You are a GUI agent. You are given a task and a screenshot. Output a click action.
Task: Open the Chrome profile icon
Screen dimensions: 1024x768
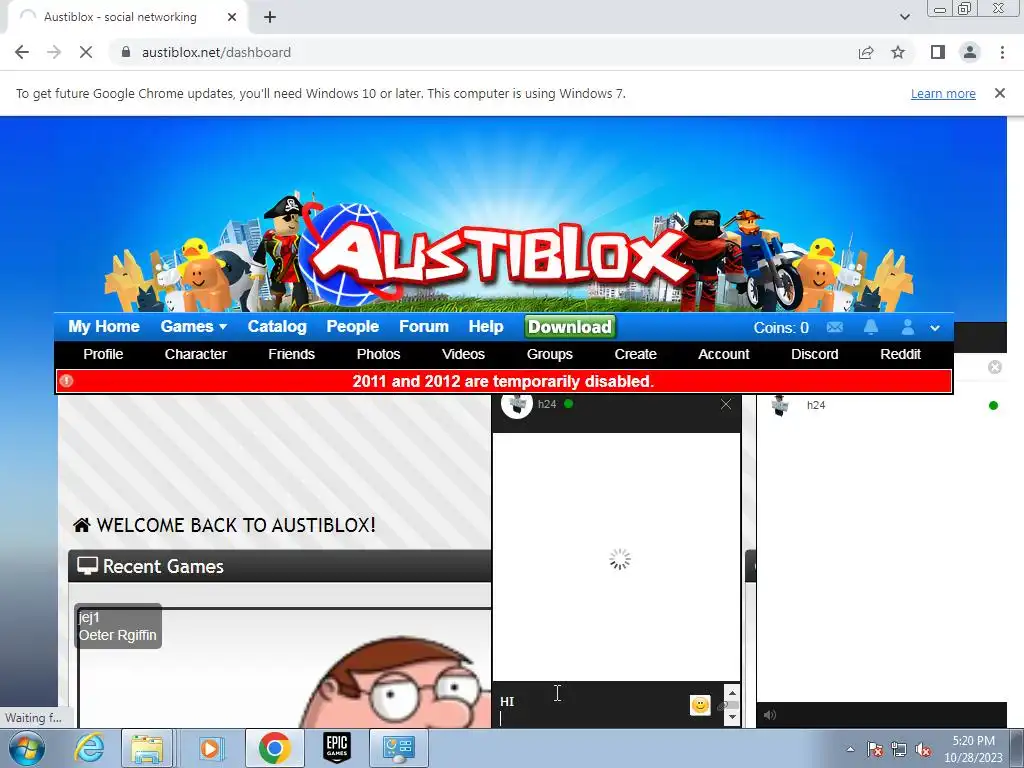click(x=970, y=52)
